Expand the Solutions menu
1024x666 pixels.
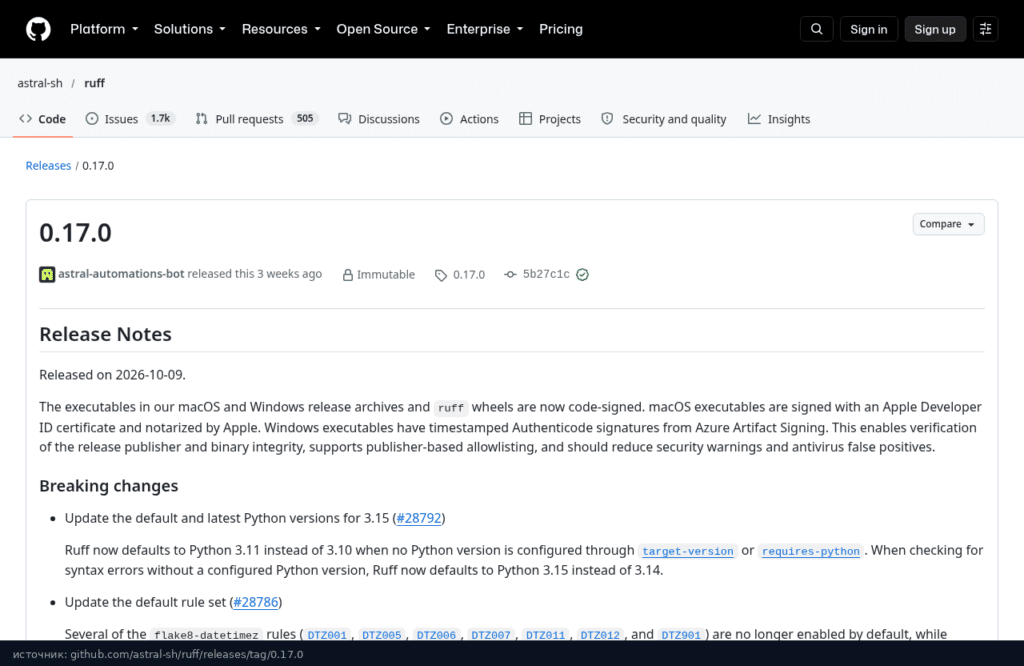click(189, 29)
